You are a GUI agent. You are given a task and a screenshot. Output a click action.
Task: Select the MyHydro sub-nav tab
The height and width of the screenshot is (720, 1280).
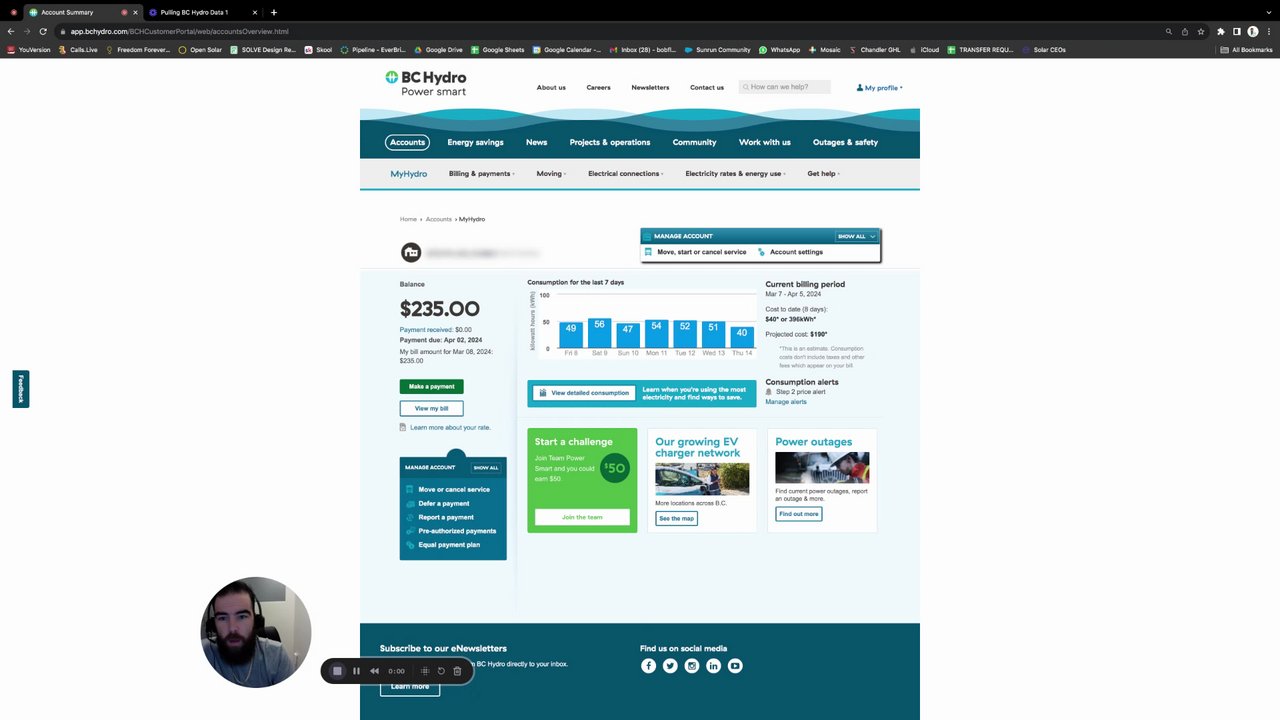point(408,174)
